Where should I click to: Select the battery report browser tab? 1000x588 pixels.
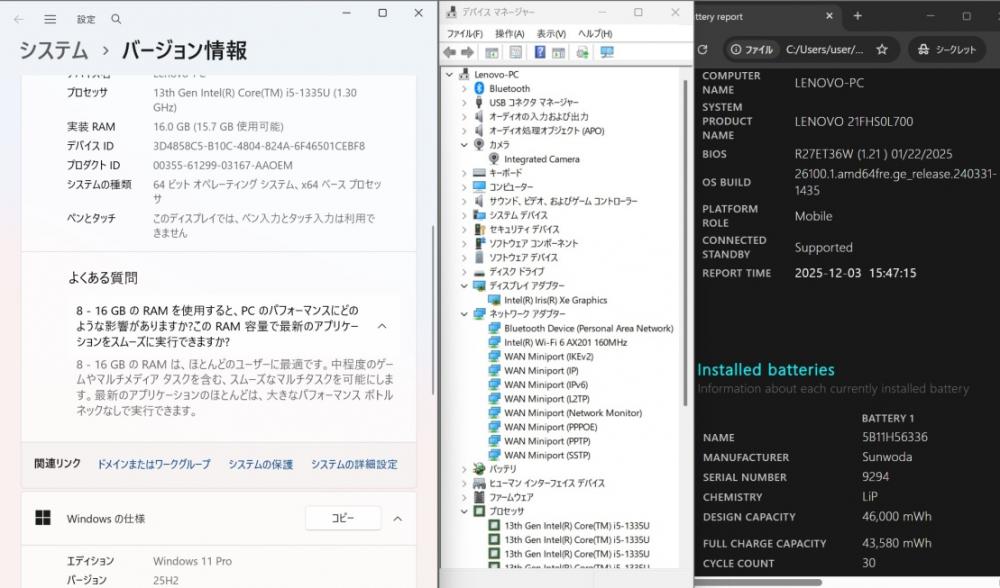click(765, 17)
